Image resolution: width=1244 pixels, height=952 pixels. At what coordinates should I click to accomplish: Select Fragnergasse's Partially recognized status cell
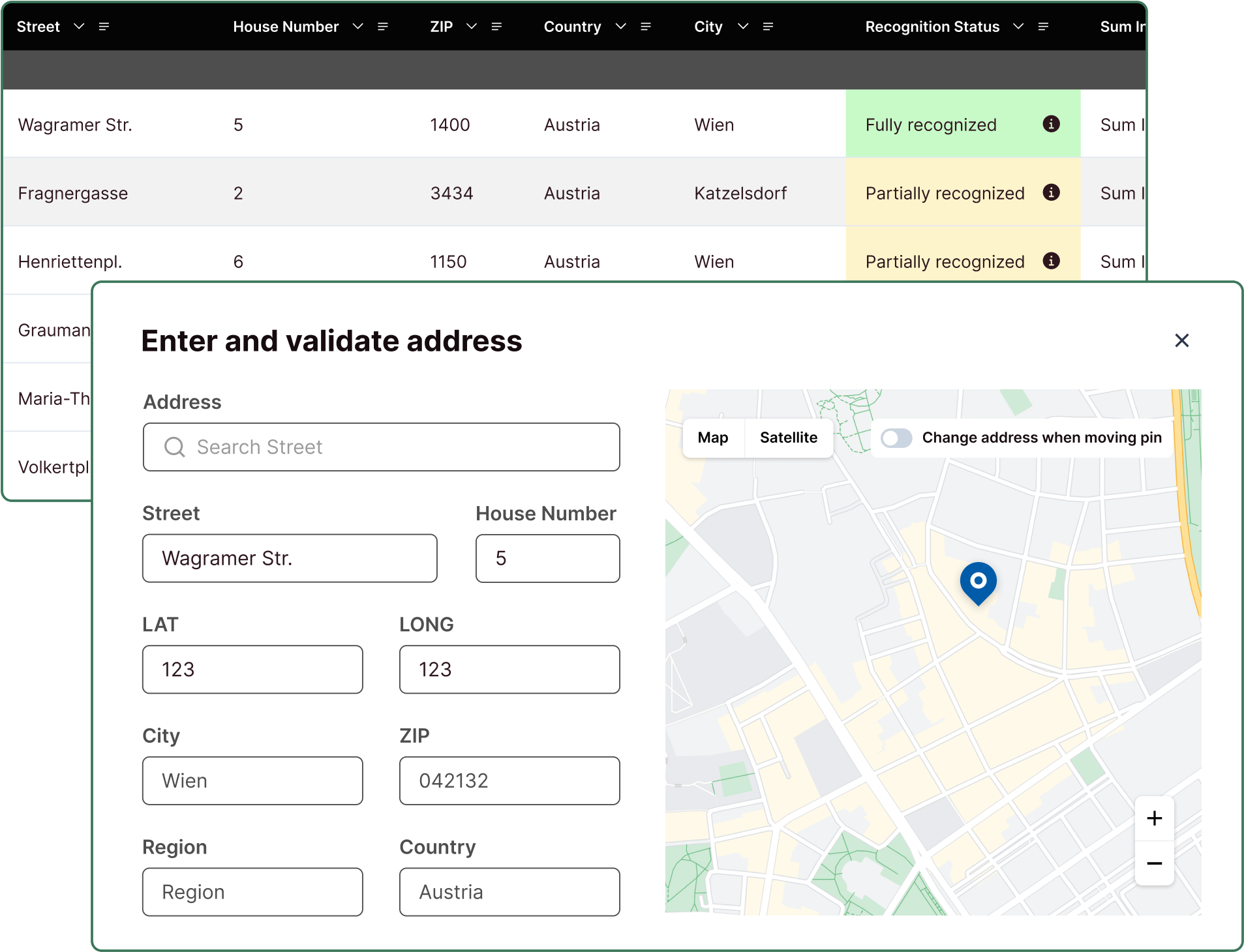coord(963,192)
